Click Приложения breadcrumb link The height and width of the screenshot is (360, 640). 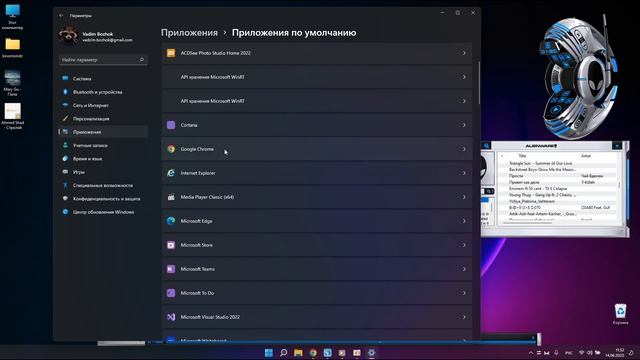pyautogui.click(x=189, y=33)
